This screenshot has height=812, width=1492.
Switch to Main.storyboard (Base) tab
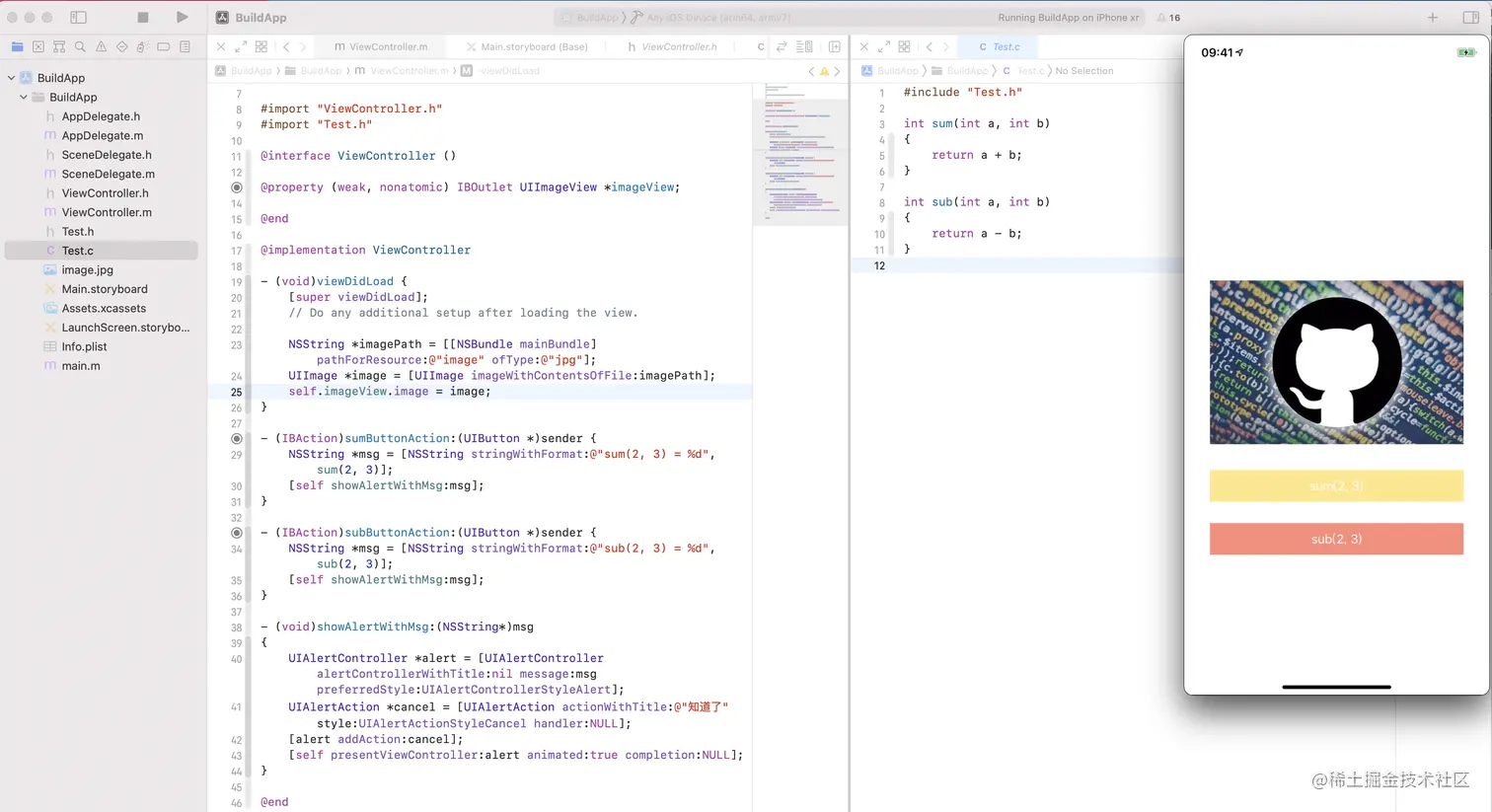(x=527, y=46)
